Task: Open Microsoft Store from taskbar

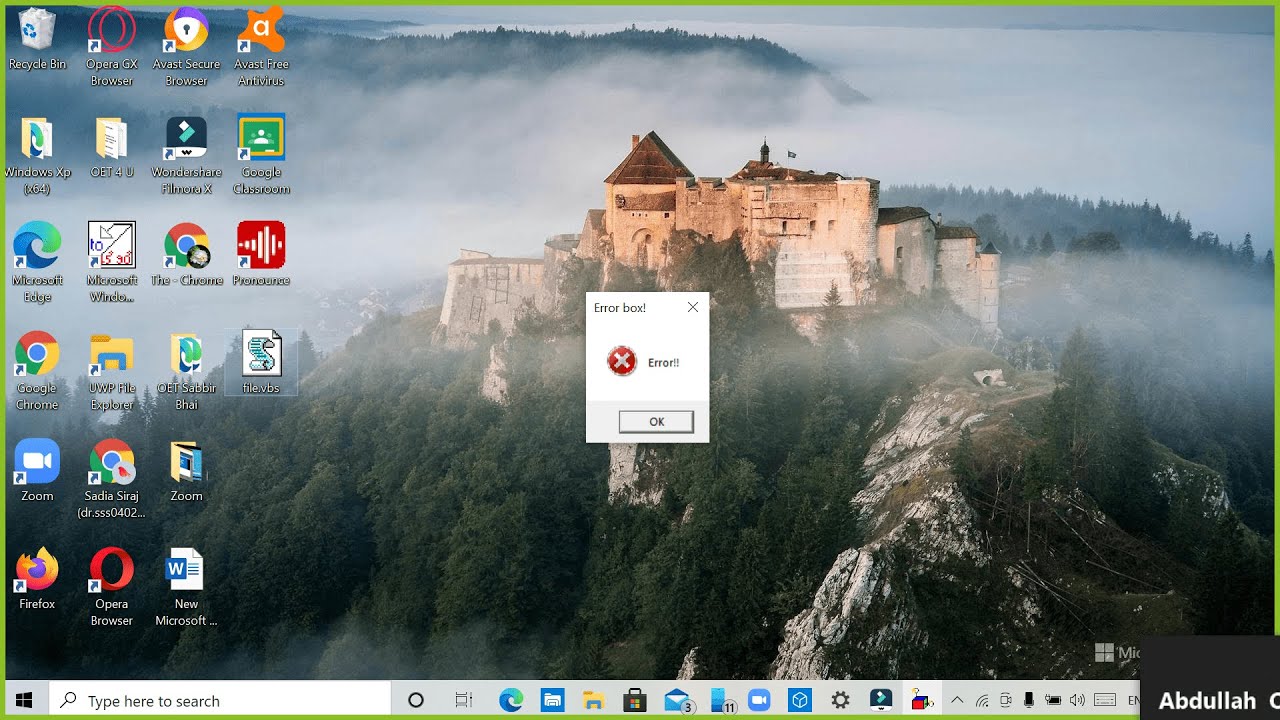Action: point(635,701)
